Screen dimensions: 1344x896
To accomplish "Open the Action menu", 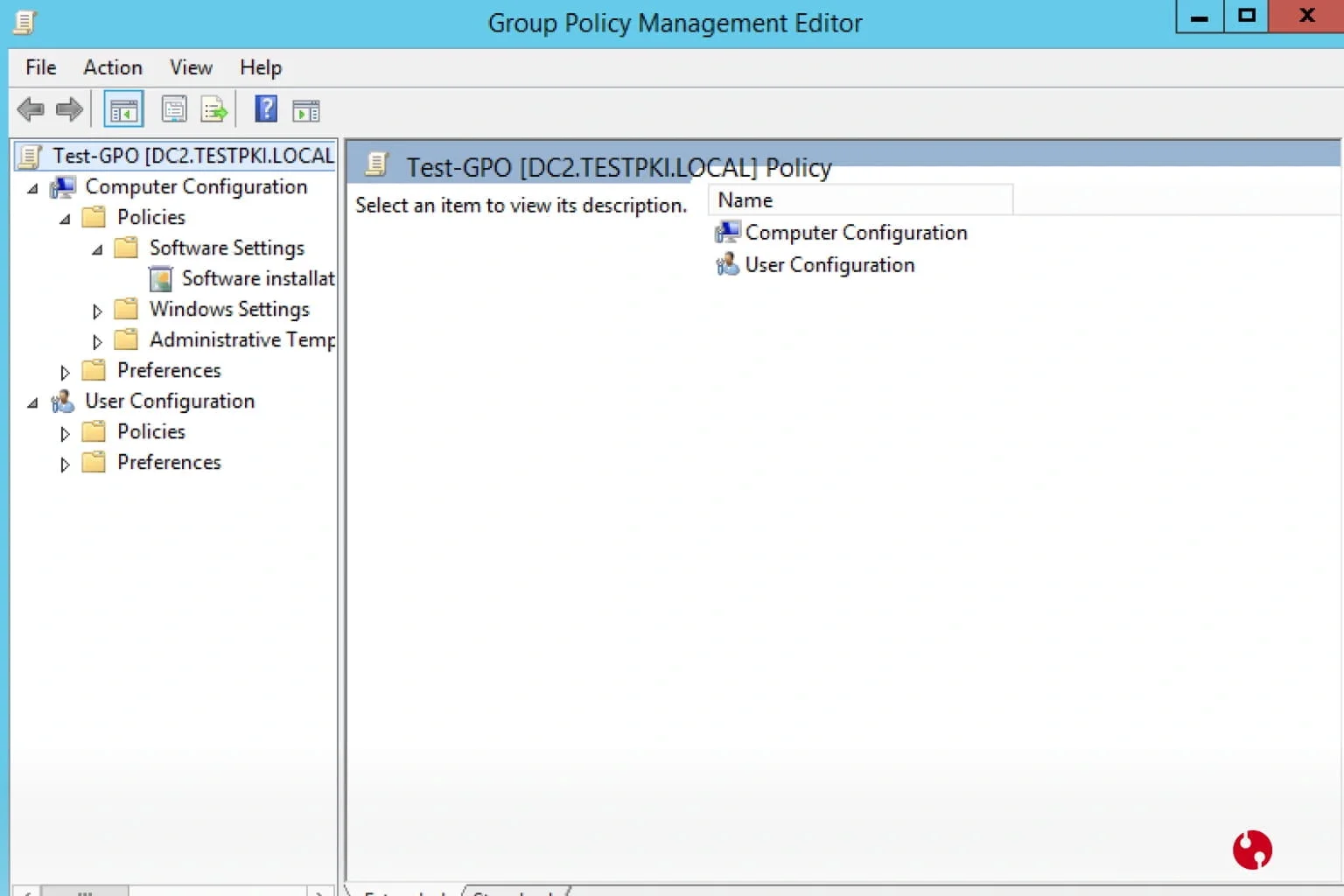I will 113,67.
